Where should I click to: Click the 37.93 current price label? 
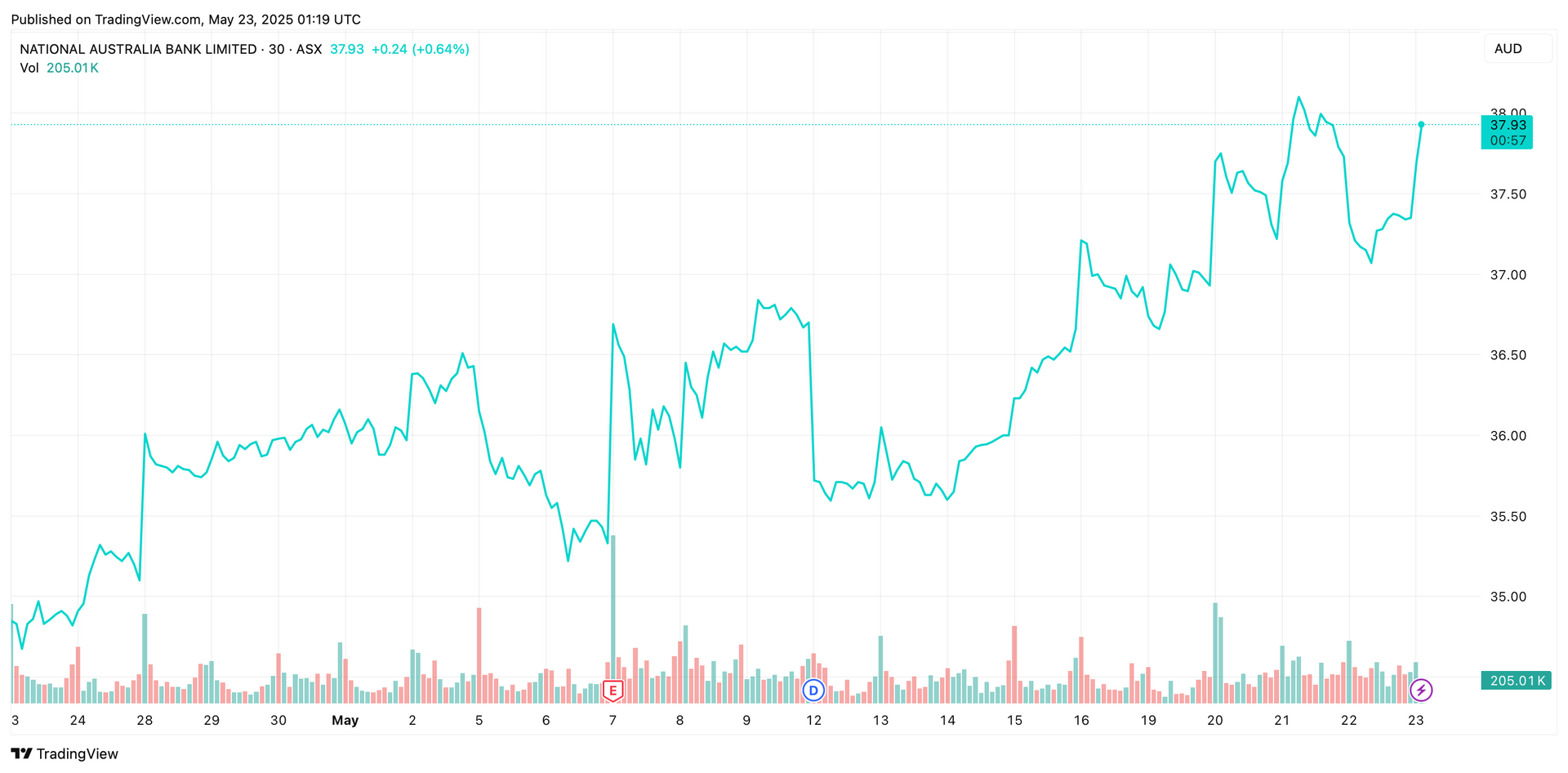click(x=1508, y=125)
